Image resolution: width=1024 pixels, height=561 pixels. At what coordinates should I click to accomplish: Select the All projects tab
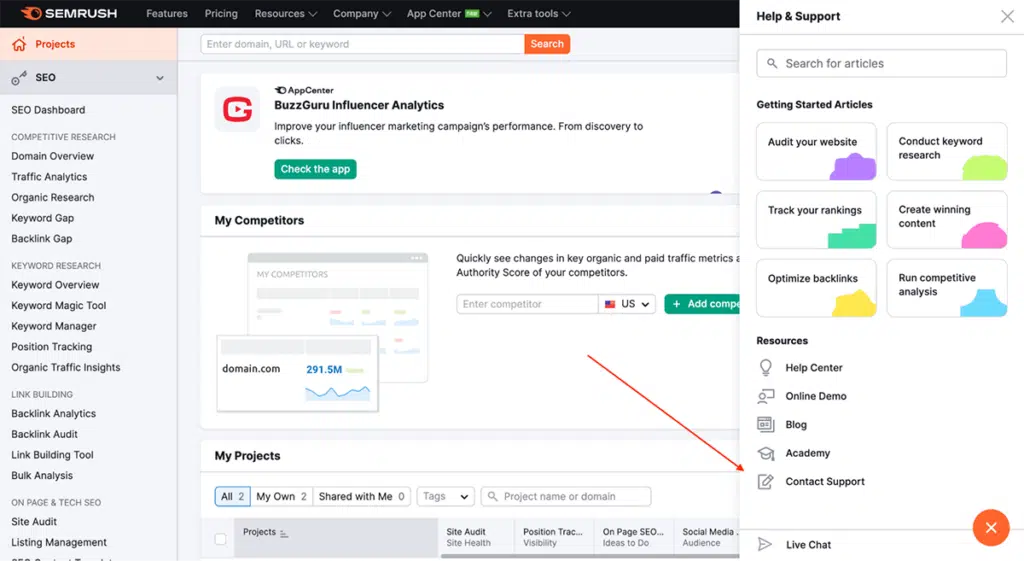pos(232,496)
